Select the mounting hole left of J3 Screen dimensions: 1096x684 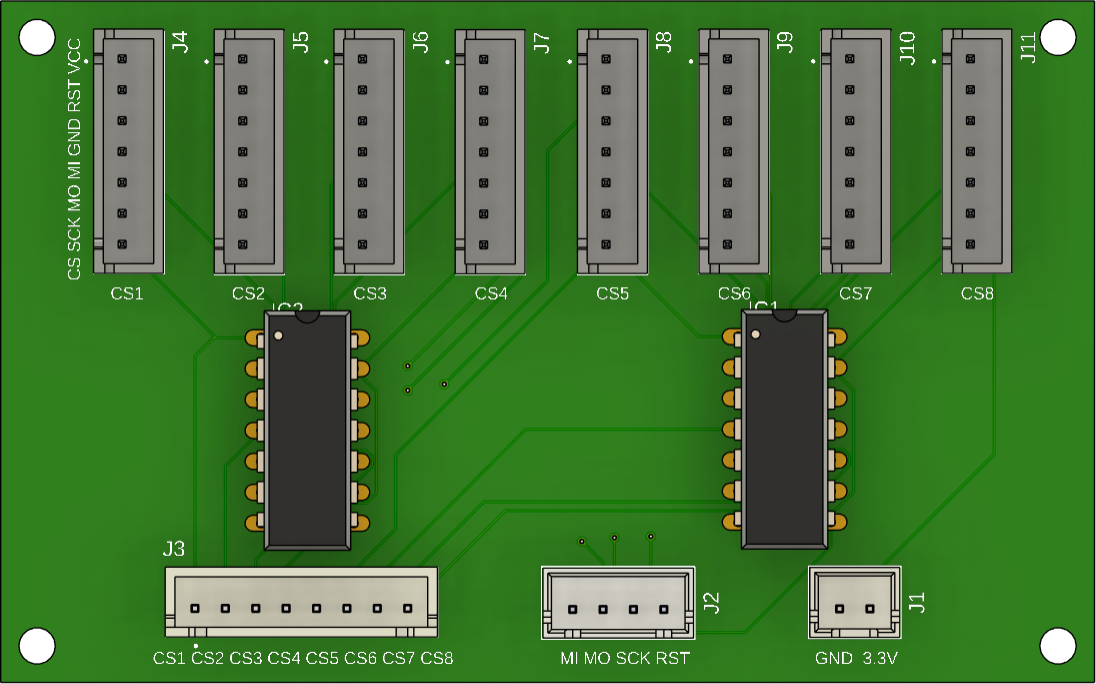37,646
